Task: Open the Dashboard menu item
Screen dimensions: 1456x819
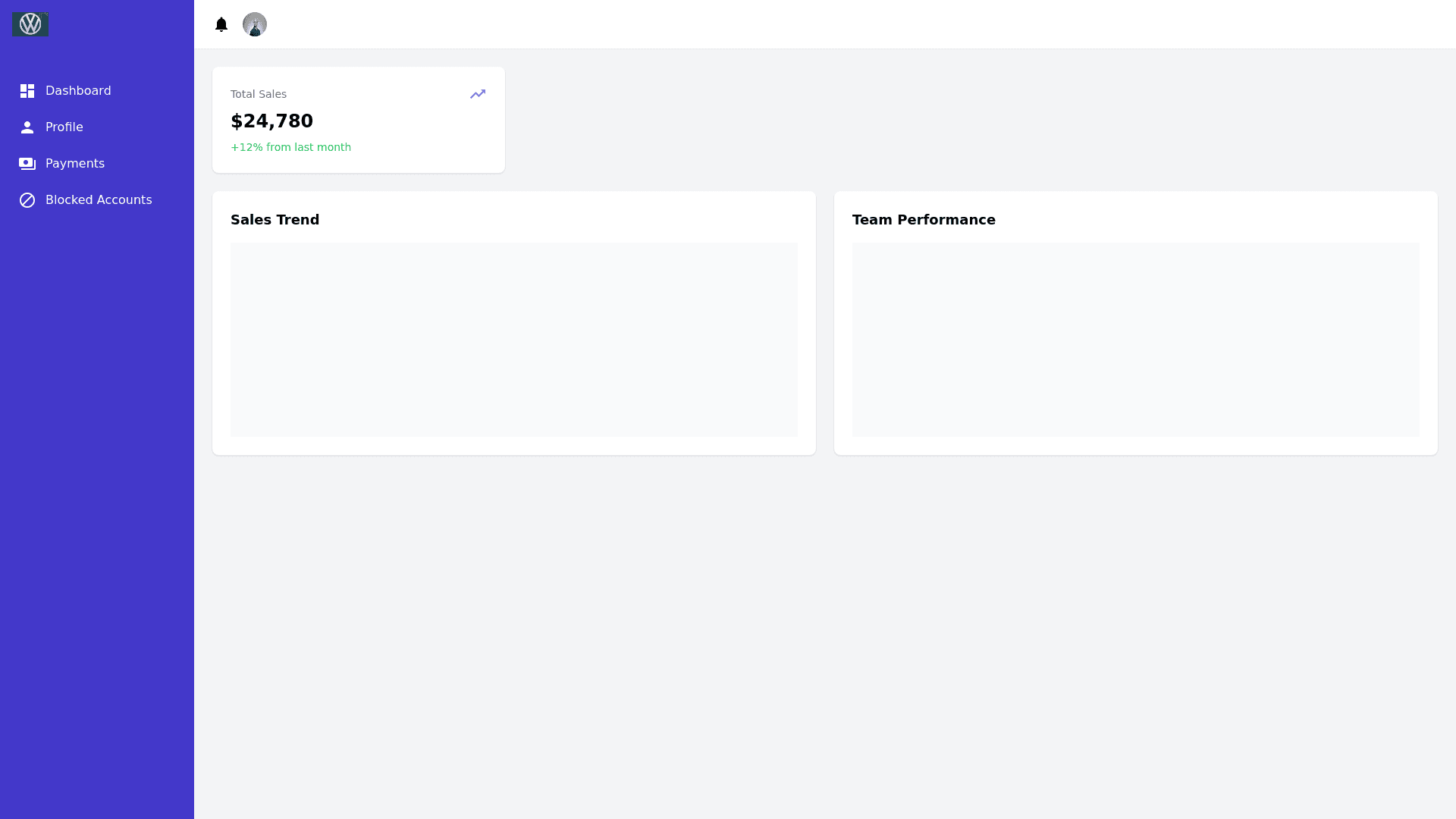Action: (78, 91)
